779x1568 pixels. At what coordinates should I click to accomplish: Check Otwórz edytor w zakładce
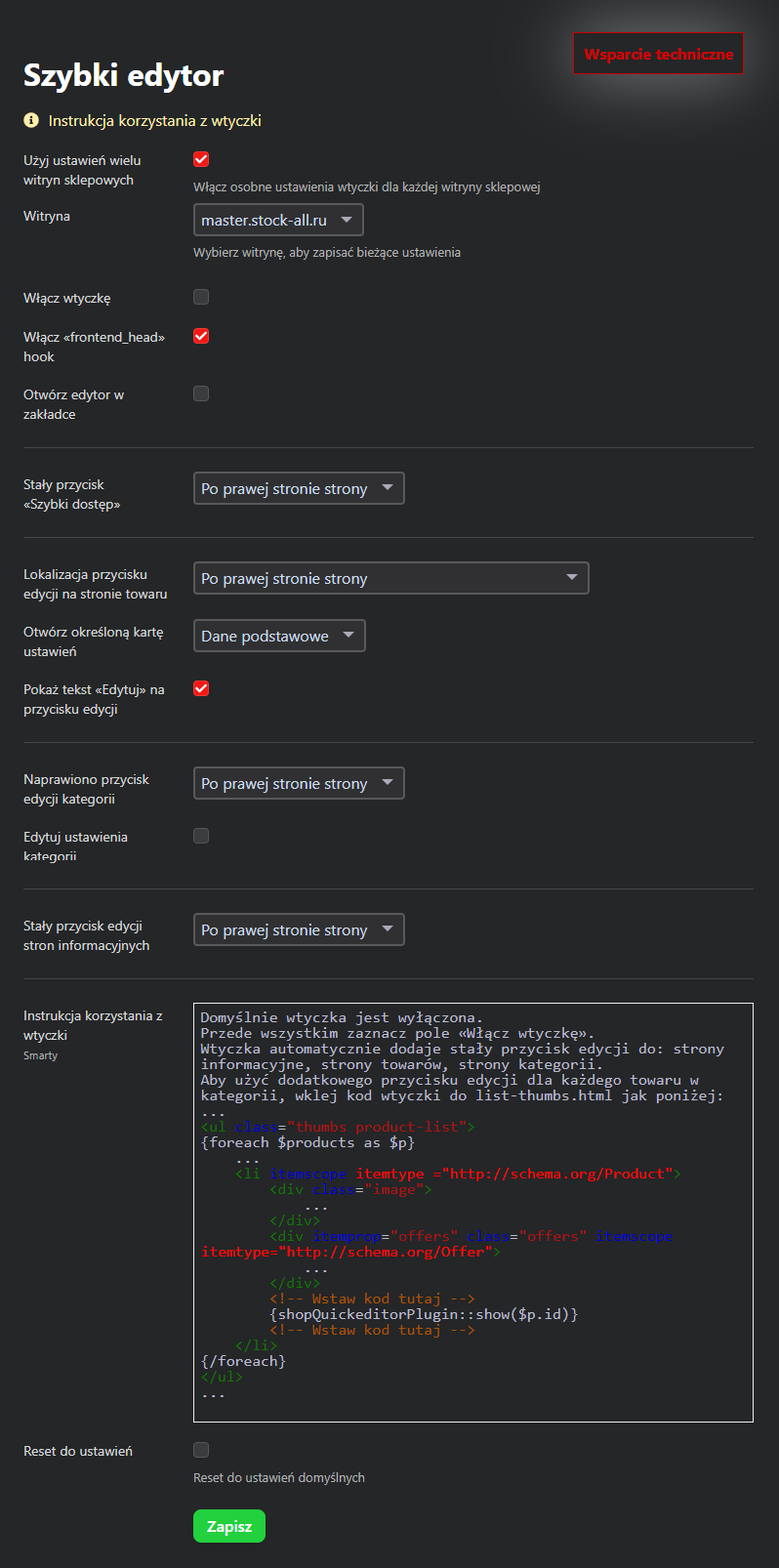pos(201,393)
